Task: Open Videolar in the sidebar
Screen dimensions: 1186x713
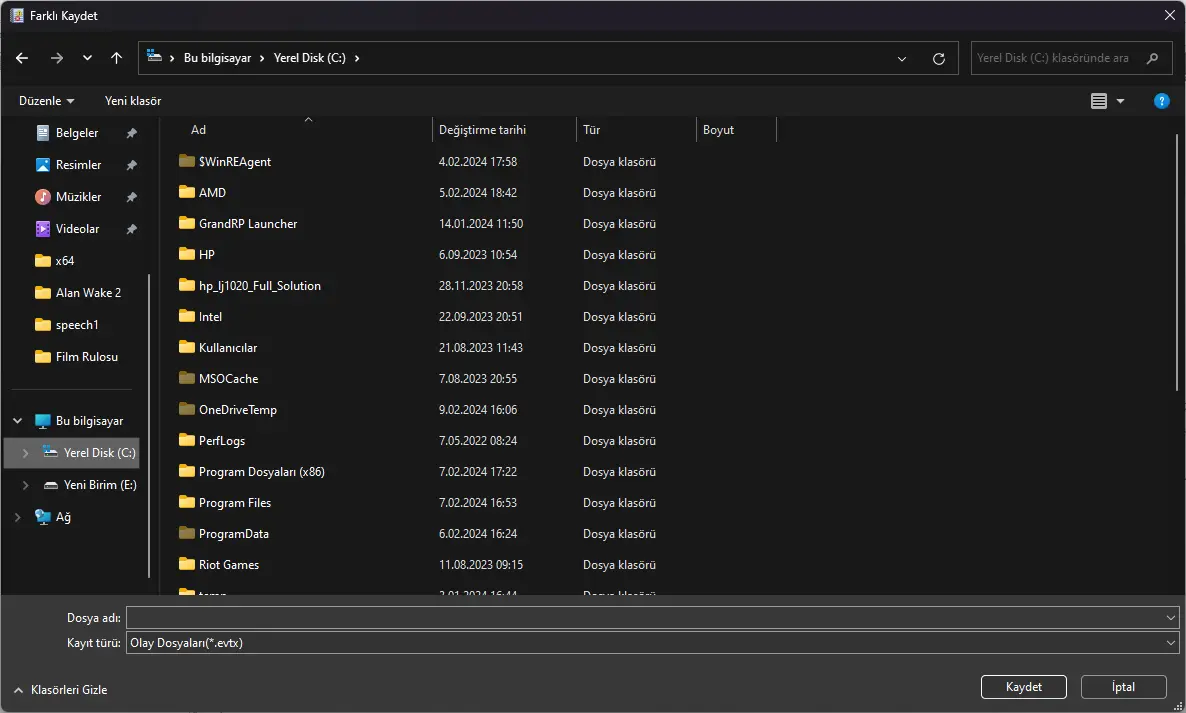Action: pos(77,228)
